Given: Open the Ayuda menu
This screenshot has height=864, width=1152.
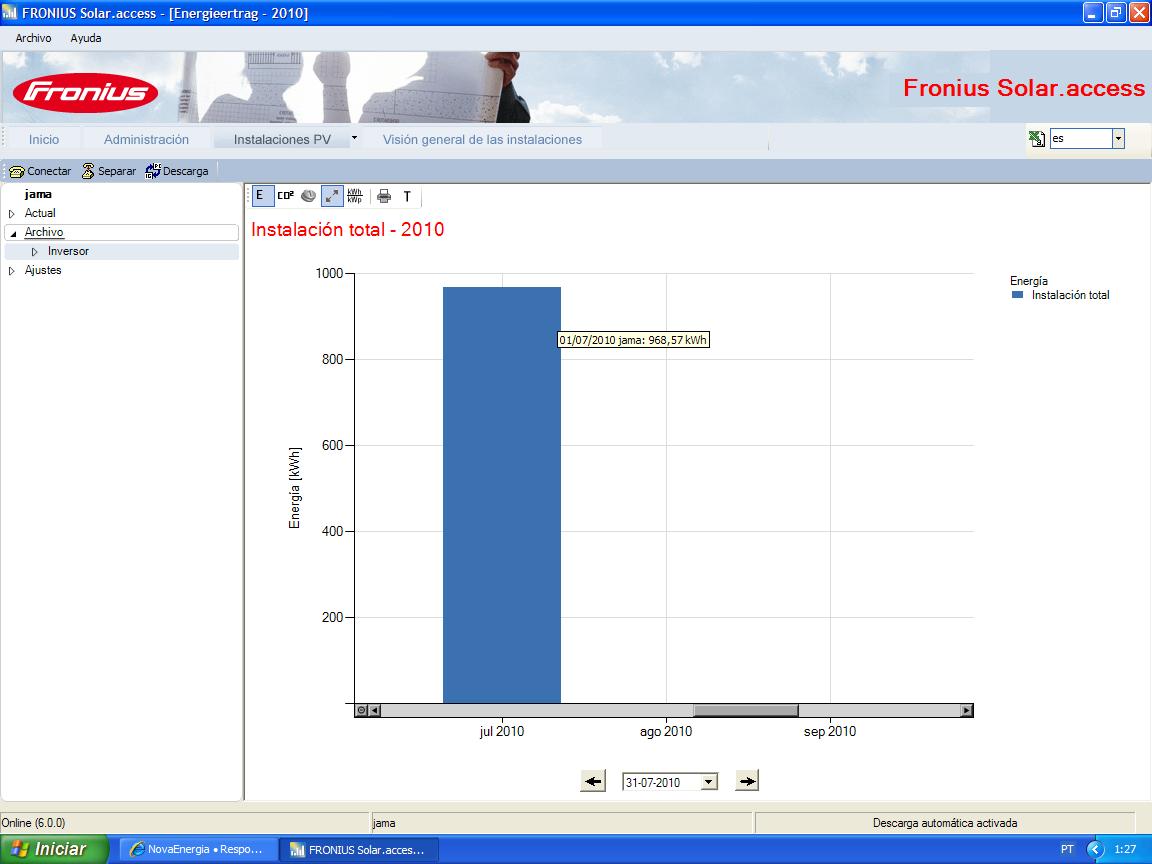Looking at the screenshot, I should [x=86, y=38].
